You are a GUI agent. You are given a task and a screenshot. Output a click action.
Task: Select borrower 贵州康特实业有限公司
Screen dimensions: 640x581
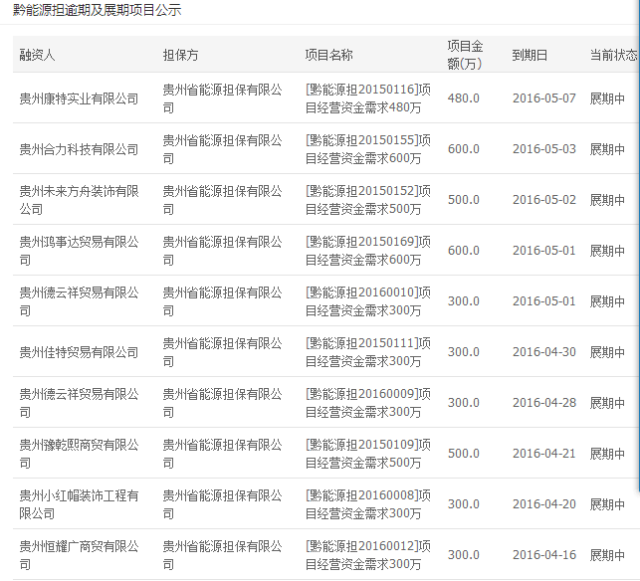pyautogui.click(x=79, y=98)
